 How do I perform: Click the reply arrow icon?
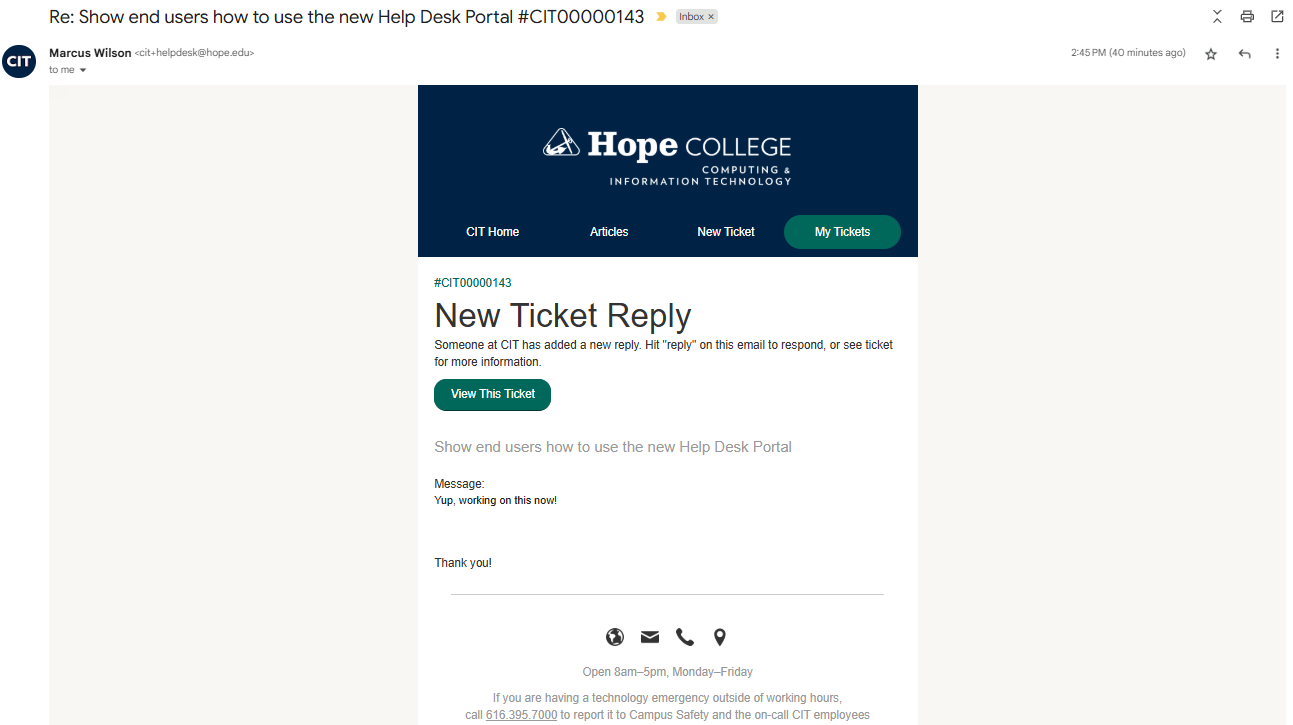coord(1244,54)
